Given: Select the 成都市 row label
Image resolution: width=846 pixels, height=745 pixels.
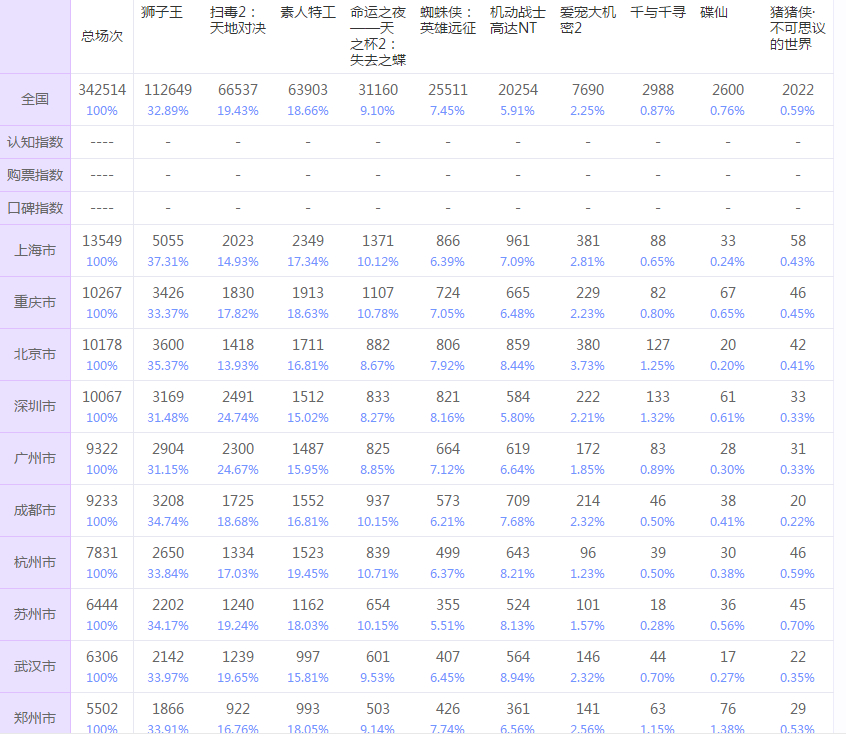Looking at the screenshot, I should point(35,510).
